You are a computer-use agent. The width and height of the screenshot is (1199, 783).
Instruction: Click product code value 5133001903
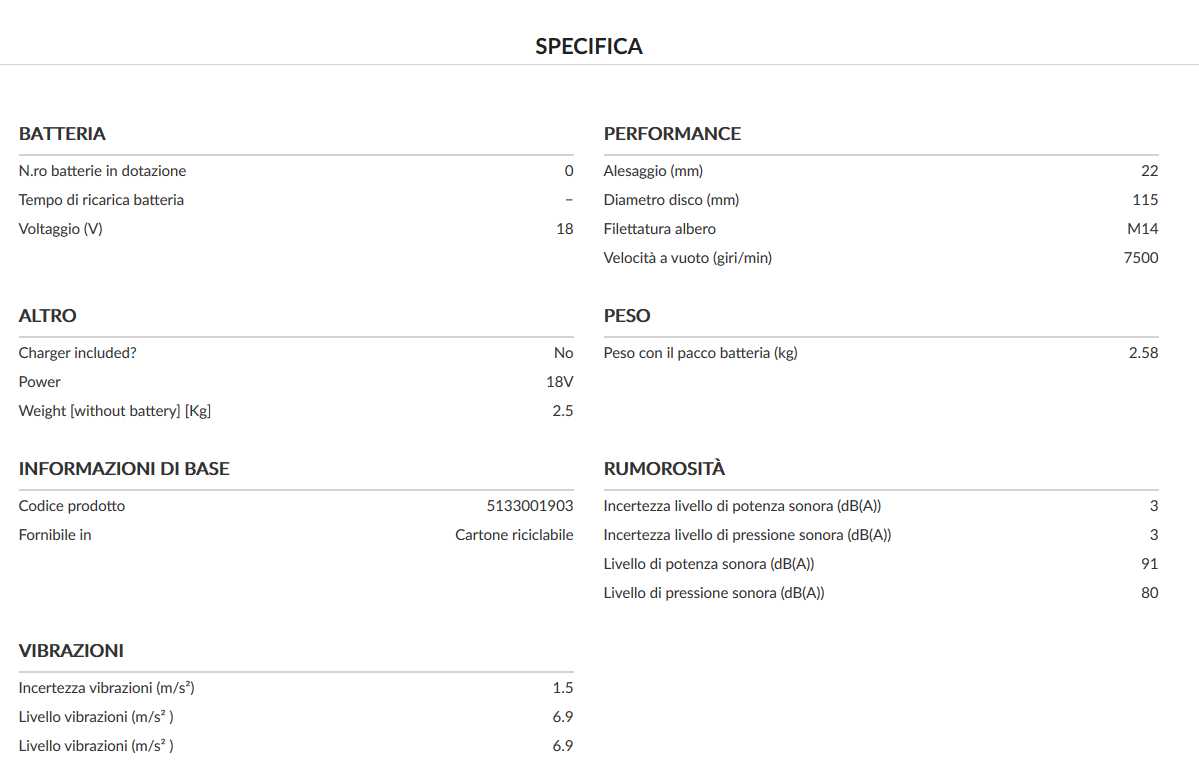pyautogui.click(x=530, y=506)
